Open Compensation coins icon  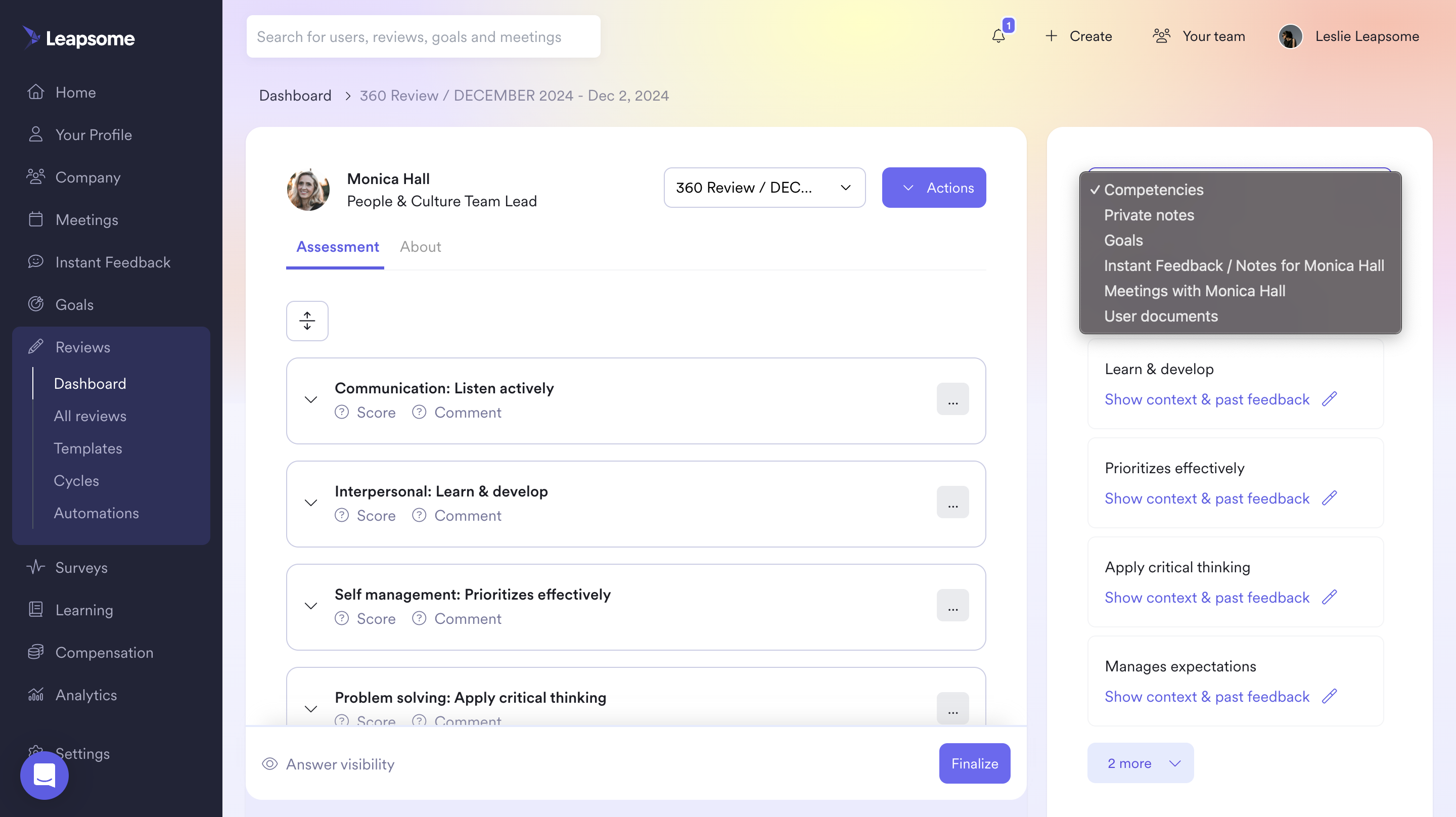coord(35,652)
